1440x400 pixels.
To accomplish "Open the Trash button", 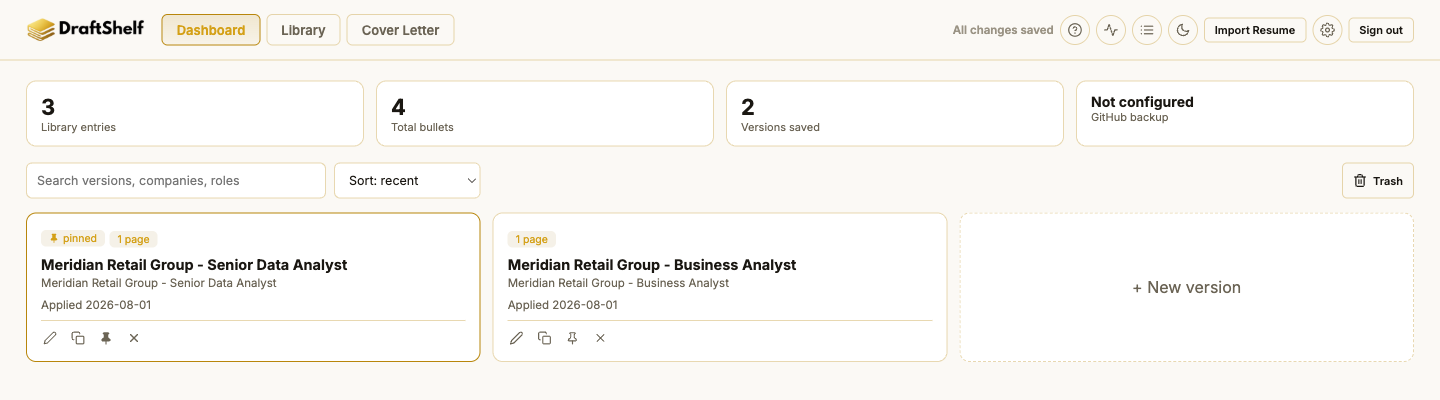I will click(x=1378, y=181).
